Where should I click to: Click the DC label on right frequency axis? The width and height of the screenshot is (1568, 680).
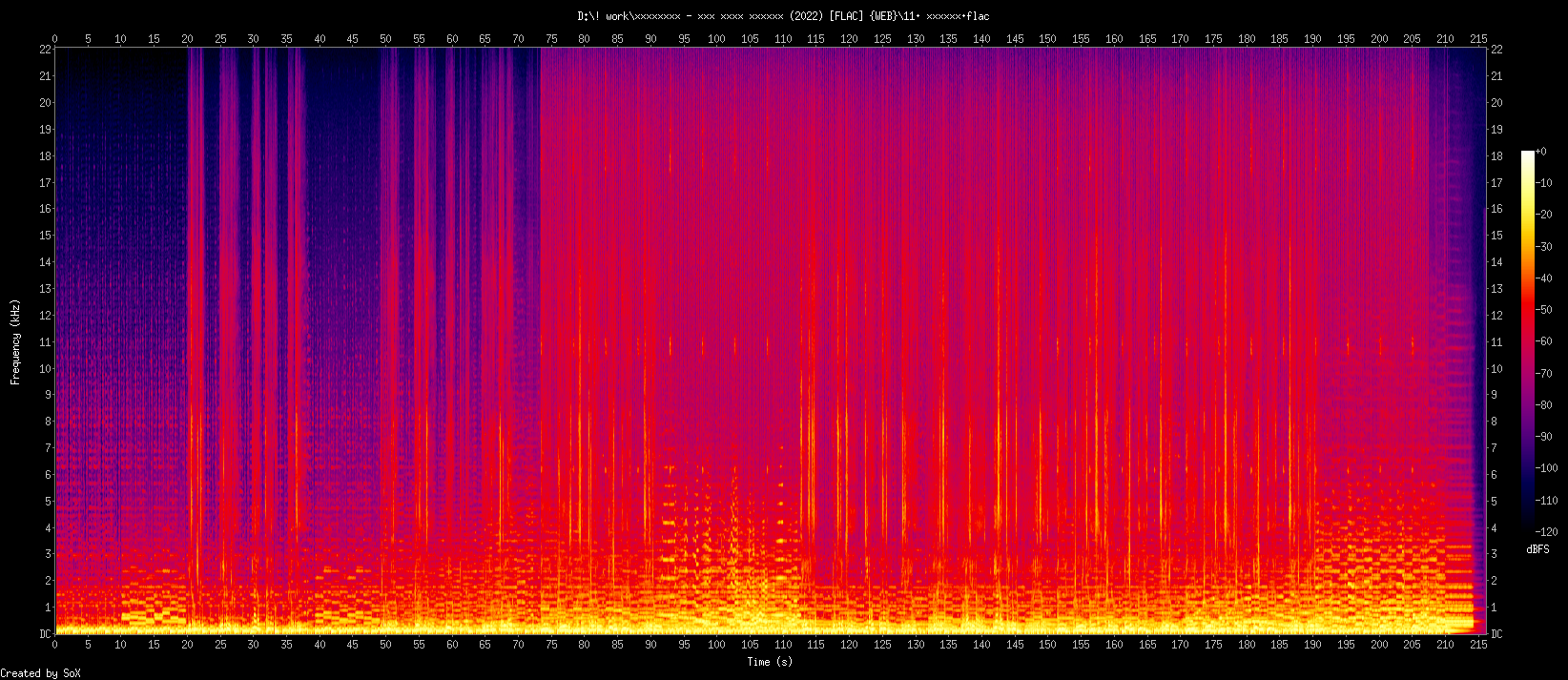1496,633
